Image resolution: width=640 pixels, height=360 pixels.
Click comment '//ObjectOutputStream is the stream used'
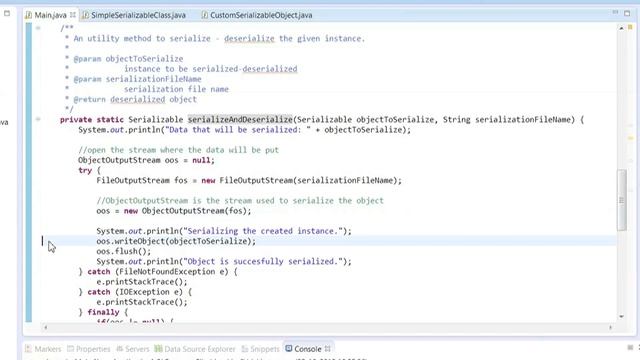coord(240,201)
